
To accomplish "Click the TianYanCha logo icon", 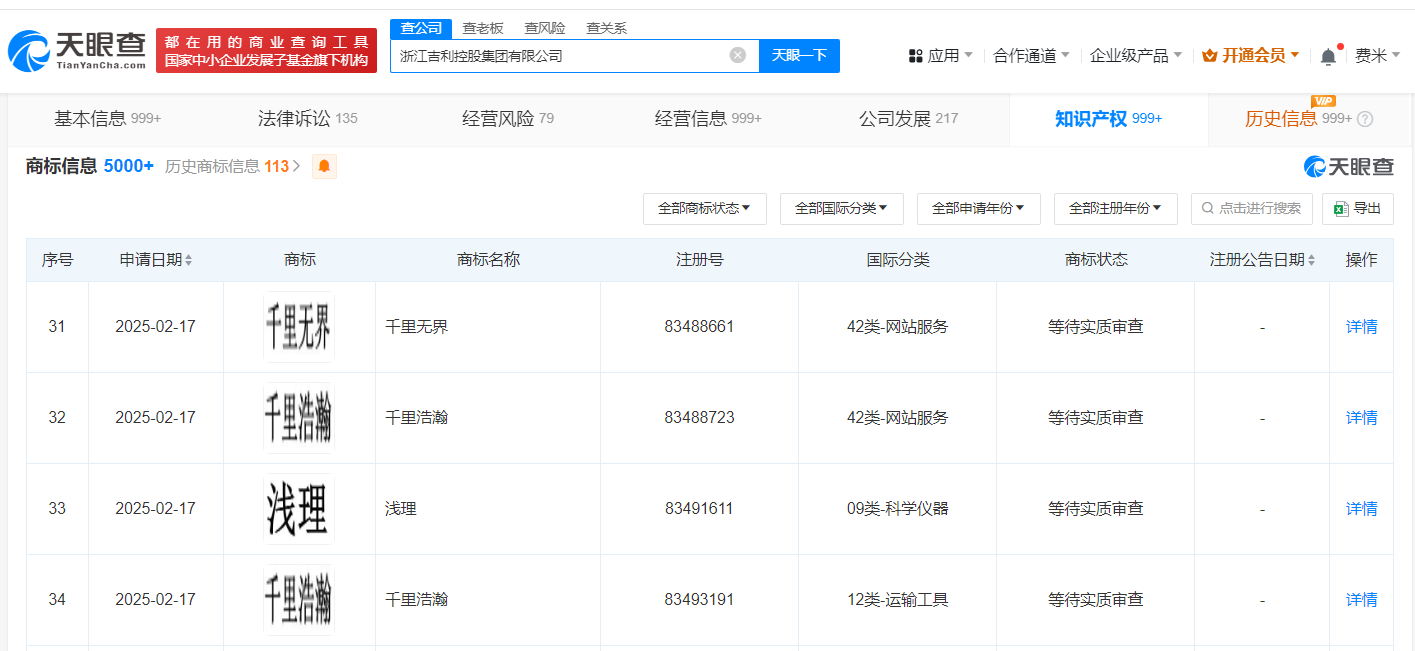I will 28,50.
